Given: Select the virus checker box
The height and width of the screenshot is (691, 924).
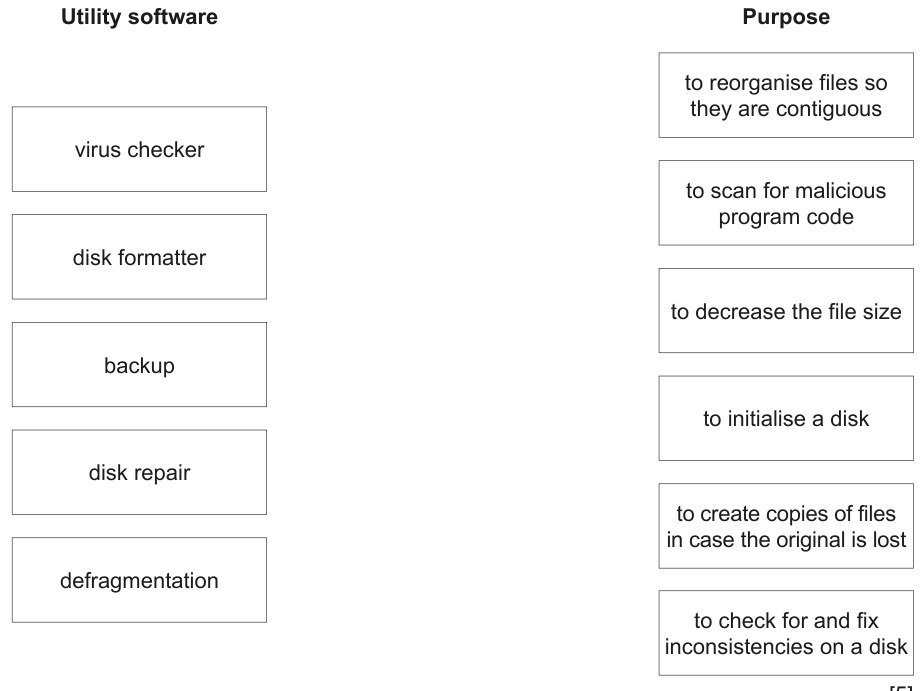Looking at the screenshot, I should coord(139,149).
